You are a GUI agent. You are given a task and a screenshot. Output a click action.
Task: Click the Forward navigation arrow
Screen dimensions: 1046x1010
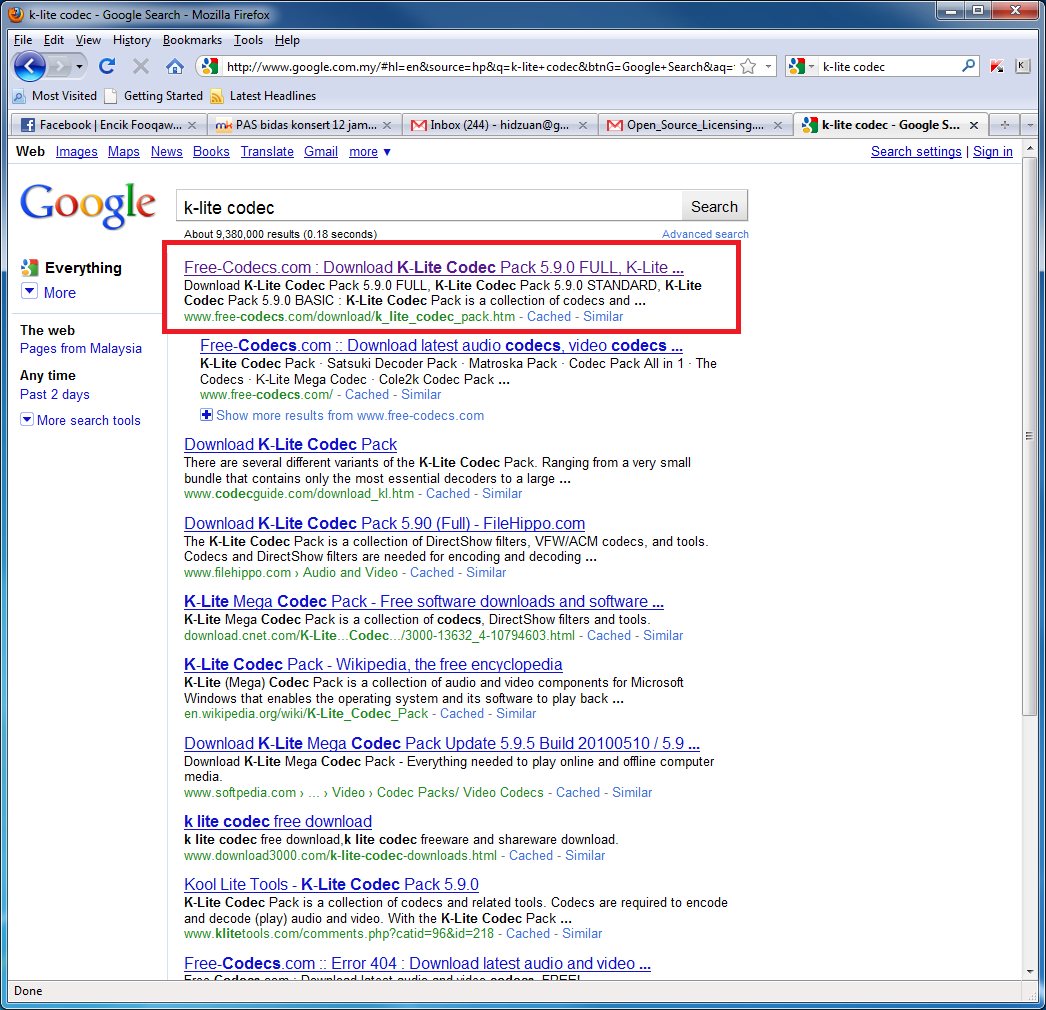[59, 67]
